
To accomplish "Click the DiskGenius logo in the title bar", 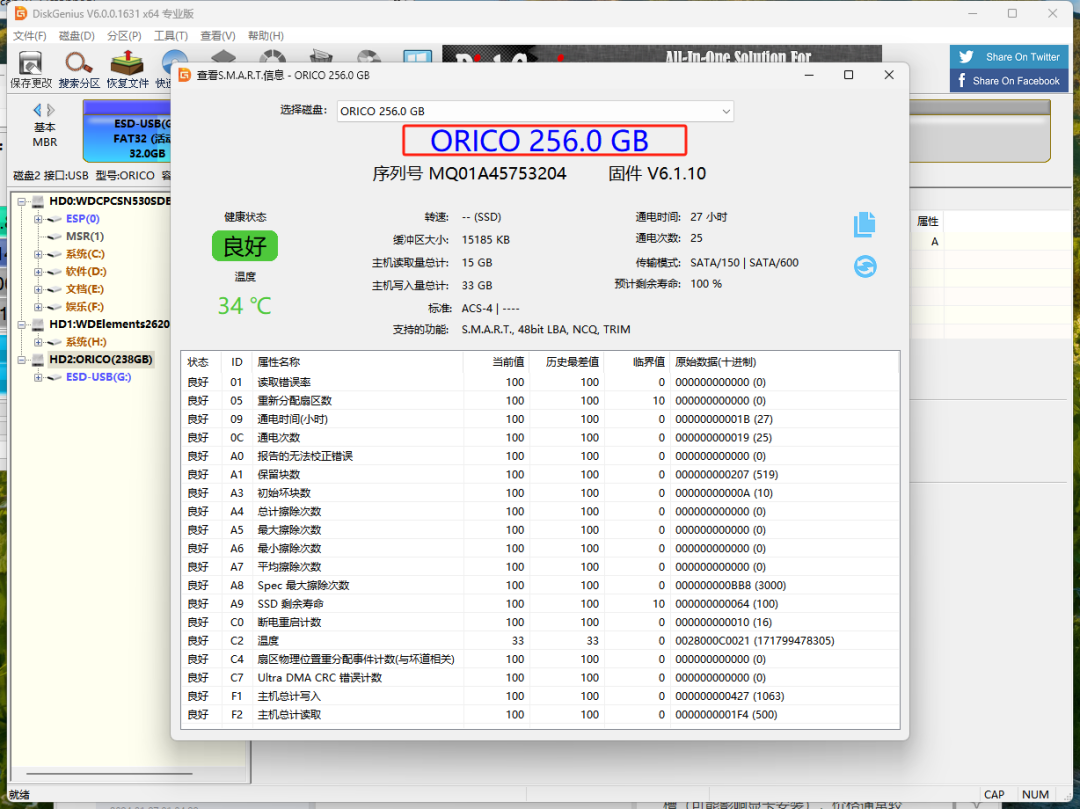I will tap(20, 13).
